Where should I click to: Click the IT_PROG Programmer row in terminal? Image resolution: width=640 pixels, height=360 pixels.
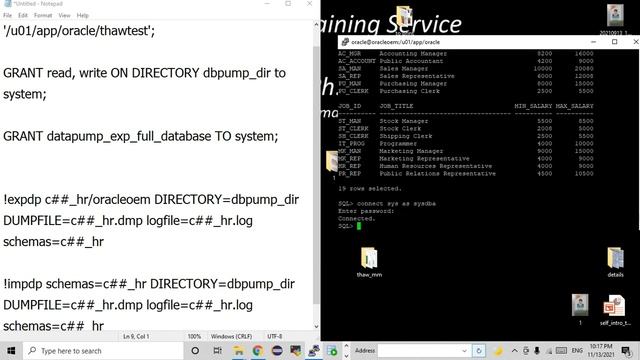coord(466,144)
